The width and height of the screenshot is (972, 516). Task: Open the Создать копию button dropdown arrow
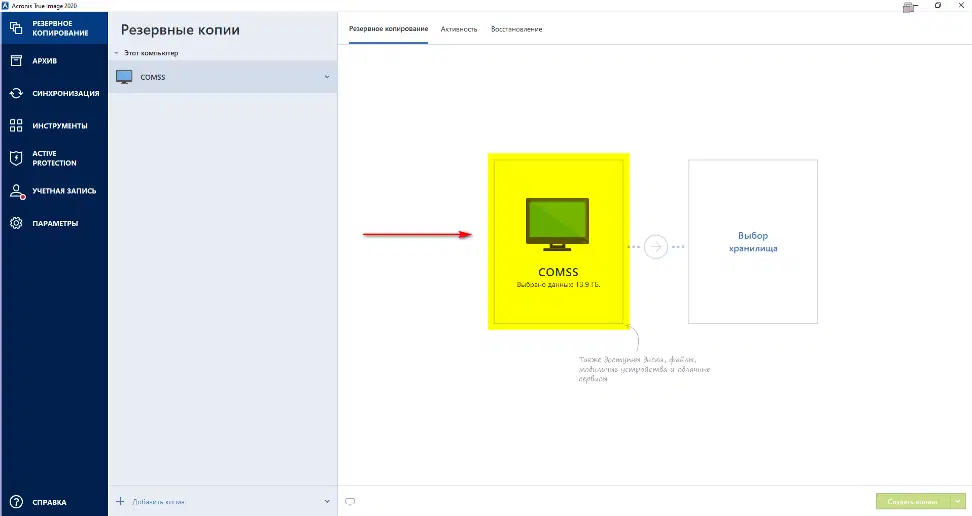click(958, 501)
